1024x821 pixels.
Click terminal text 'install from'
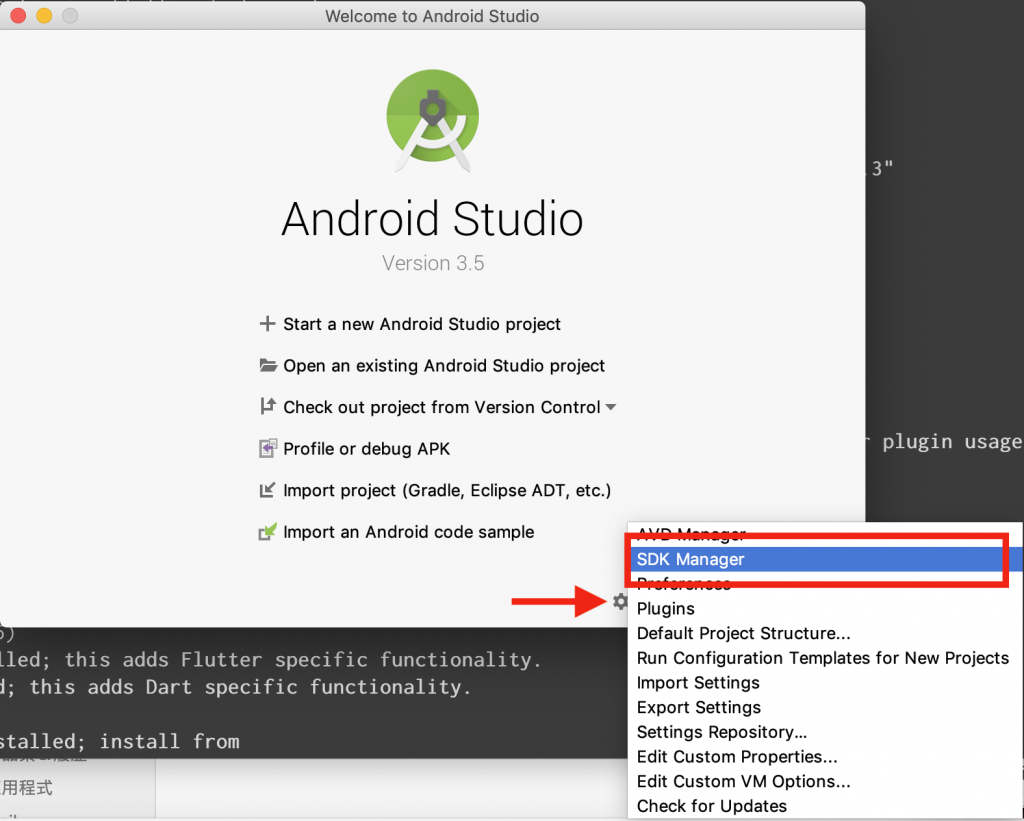click(x=169, y=742)
